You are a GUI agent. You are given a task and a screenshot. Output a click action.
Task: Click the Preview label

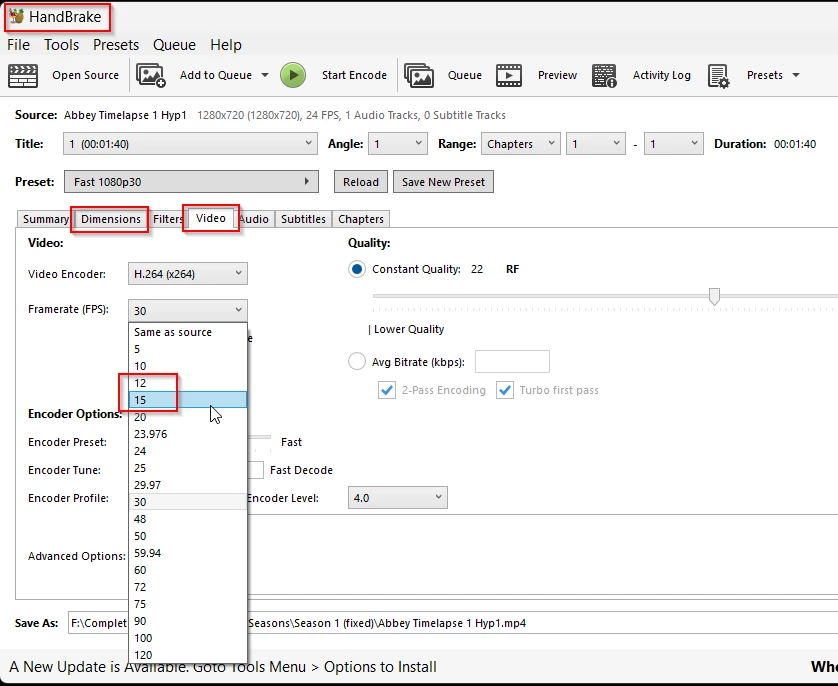click(x=557, y=75)
